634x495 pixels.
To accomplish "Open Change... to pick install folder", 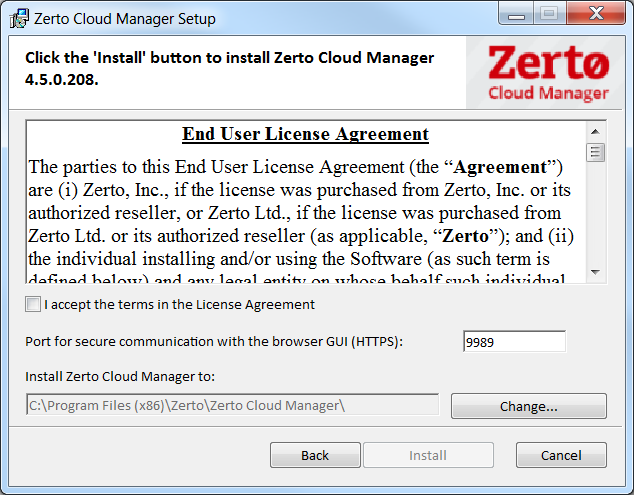I will coord(528,406).
